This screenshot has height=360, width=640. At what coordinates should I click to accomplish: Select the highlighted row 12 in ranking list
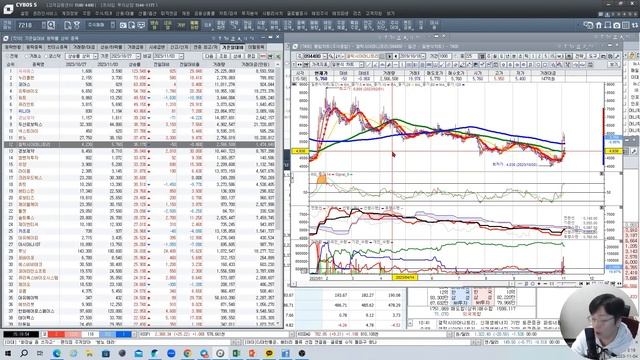(x=140, y=144)
